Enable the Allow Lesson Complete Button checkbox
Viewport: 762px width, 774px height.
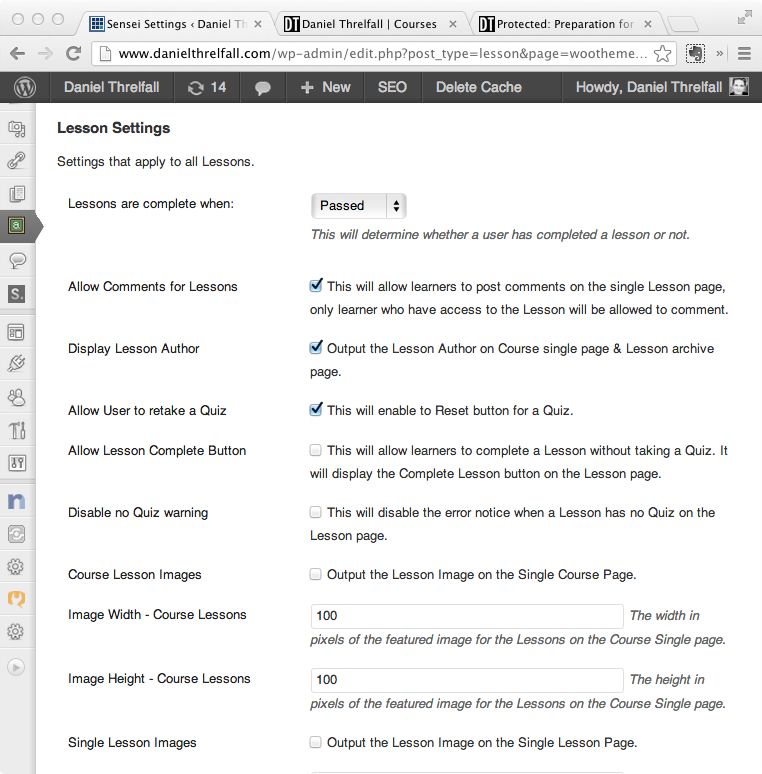315,450
